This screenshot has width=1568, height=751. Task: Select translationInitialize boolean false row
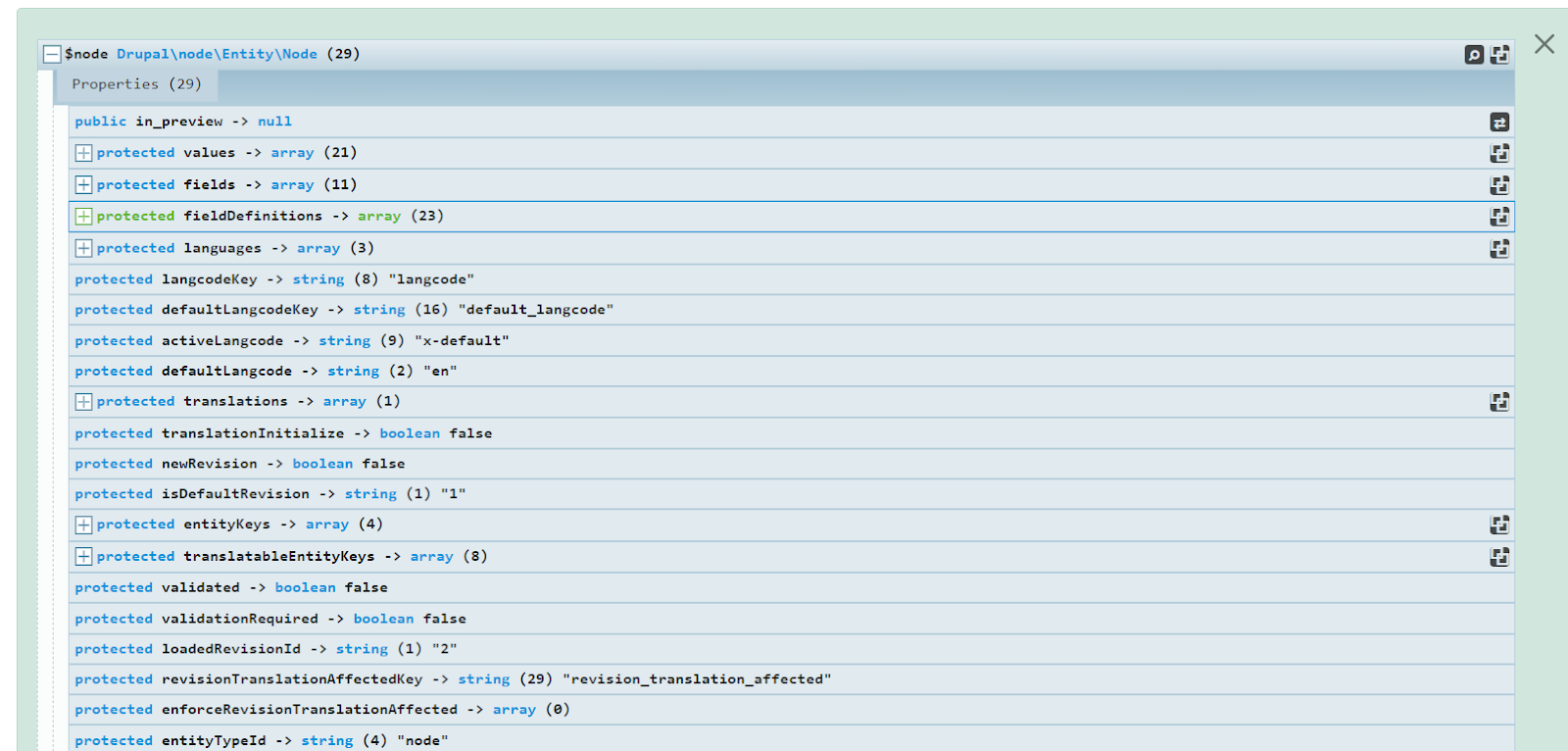(792, 432)
